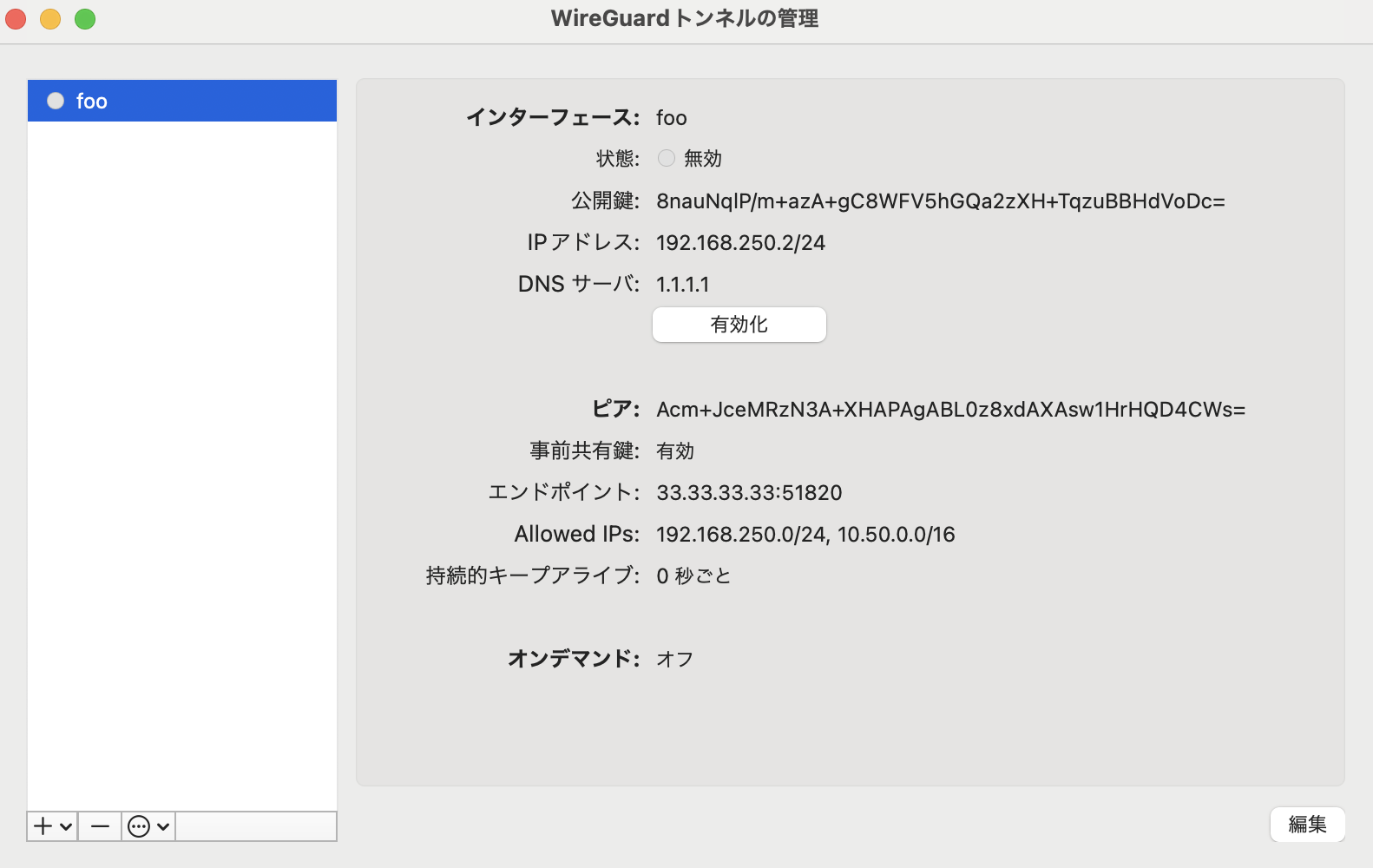
Task: Click the gray status dot beside foo in list
Action: click(x=56, y=101)
